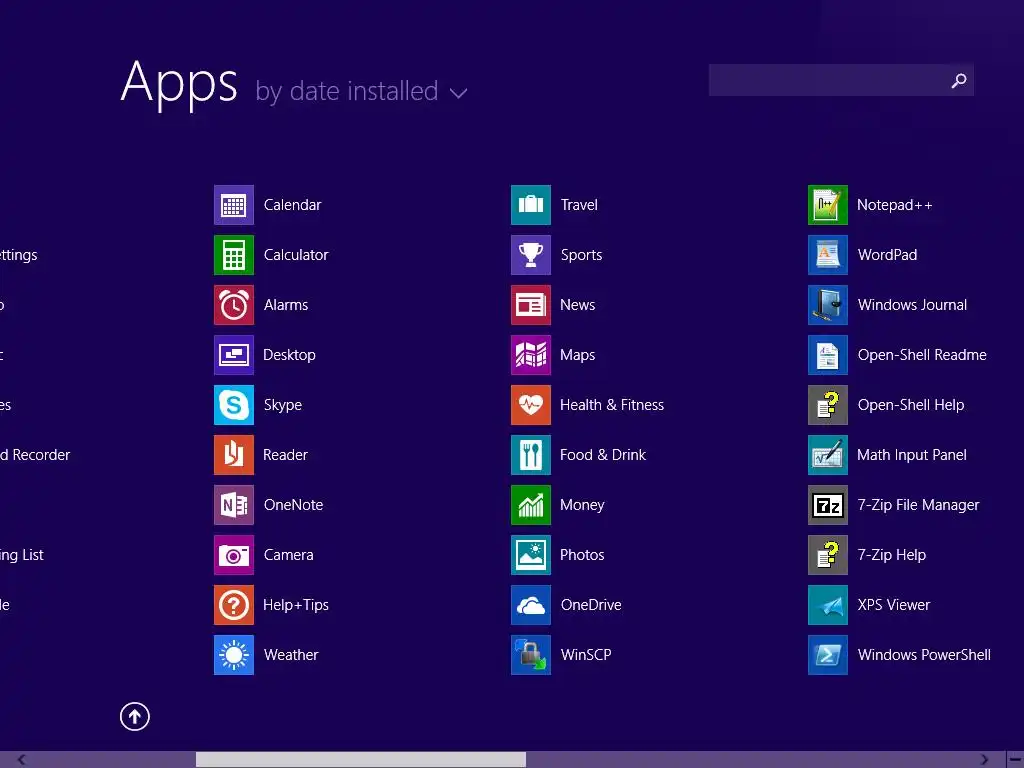The height and width of the screenshot is (768, 1024).
Task: Open the News app icon
Action: [x=531, y=305]
